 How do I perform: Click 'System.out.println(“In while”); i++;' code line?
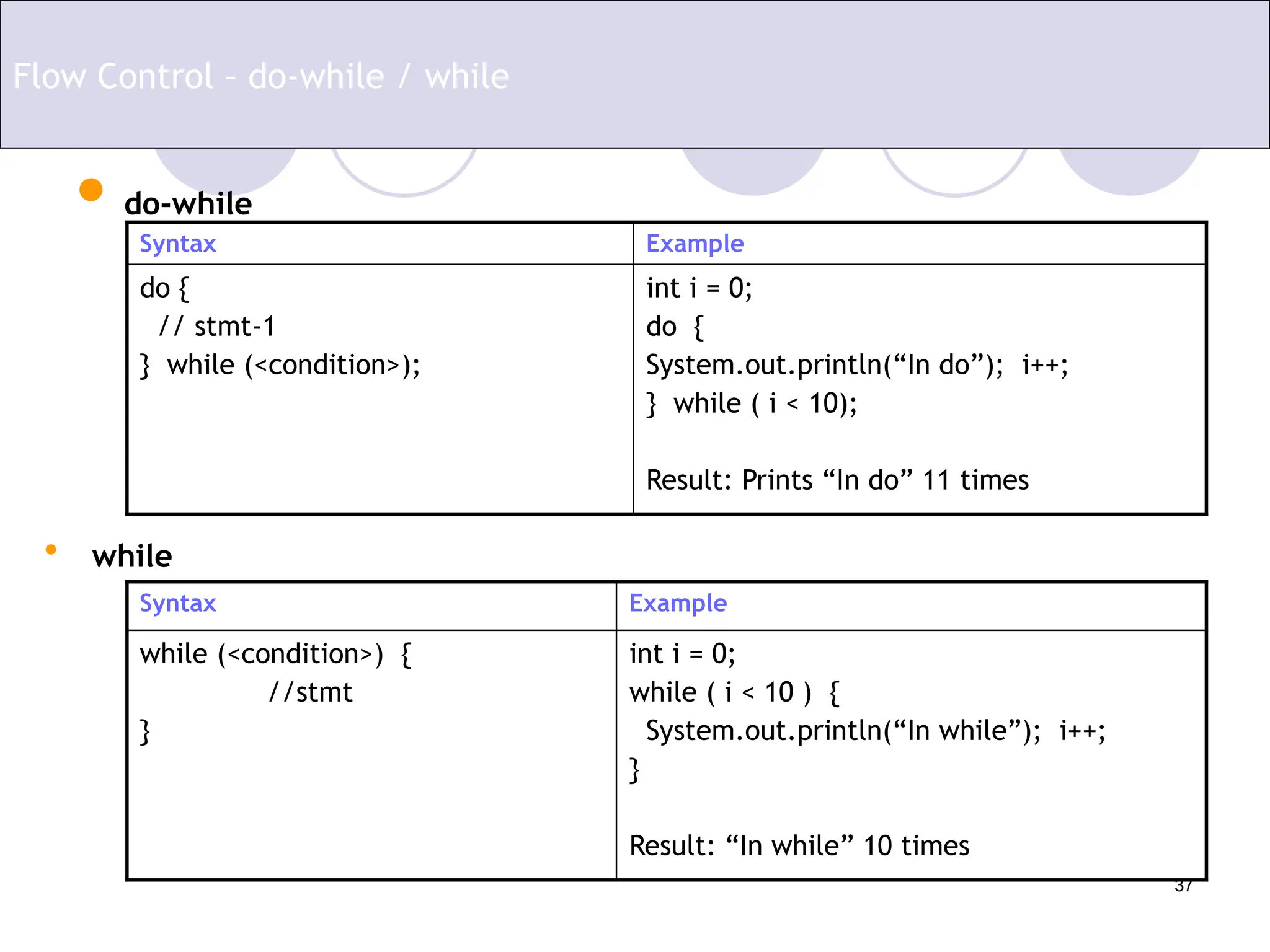[x=875, y=731]
